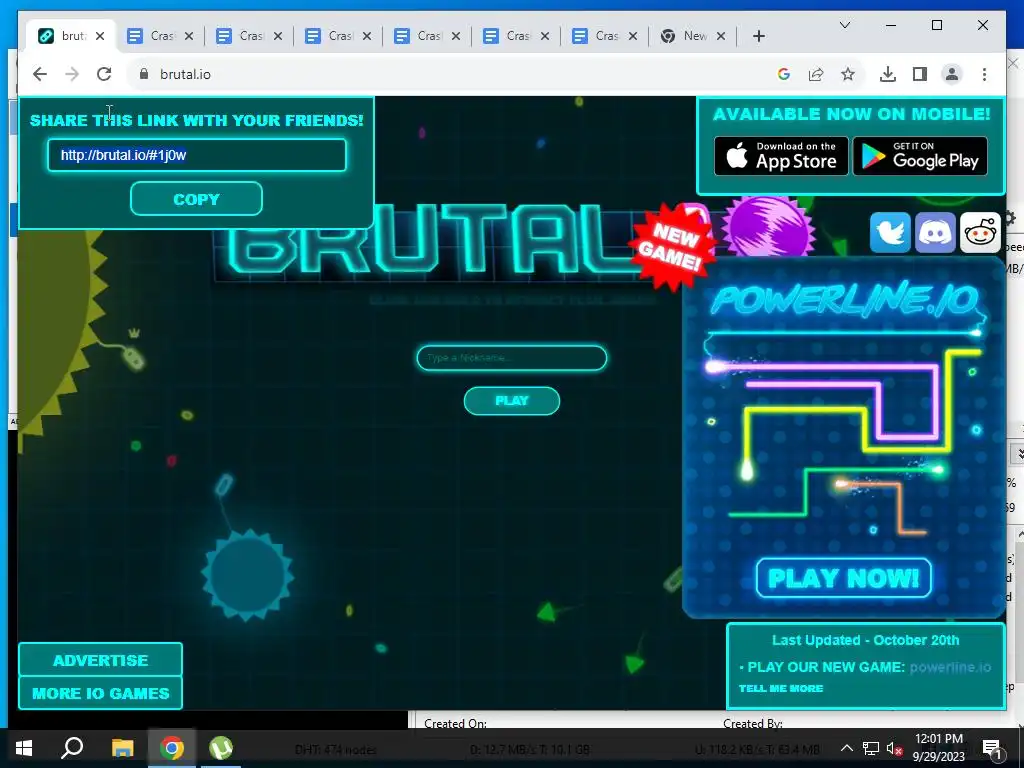
Task: Open the Twitter social icon
Action: pyautogui.click(x=889, y=232)
